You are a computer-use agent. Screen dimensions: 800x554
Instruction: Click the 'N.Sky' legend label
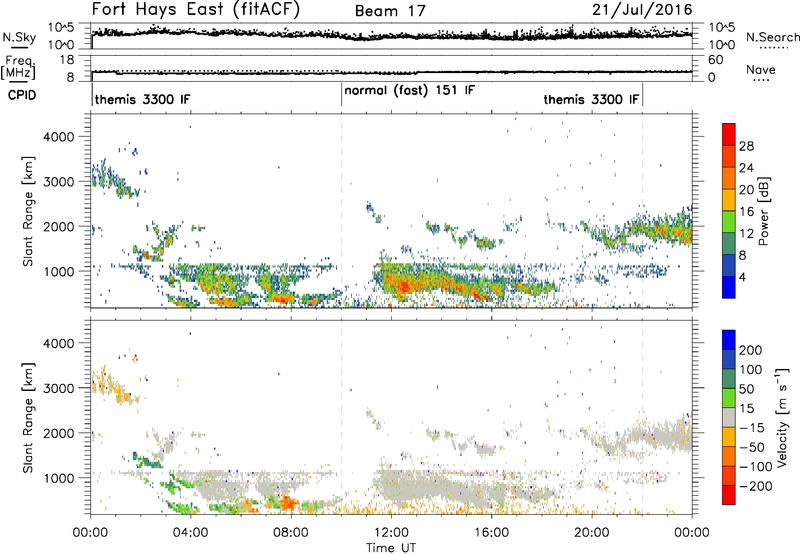point(19,37)
